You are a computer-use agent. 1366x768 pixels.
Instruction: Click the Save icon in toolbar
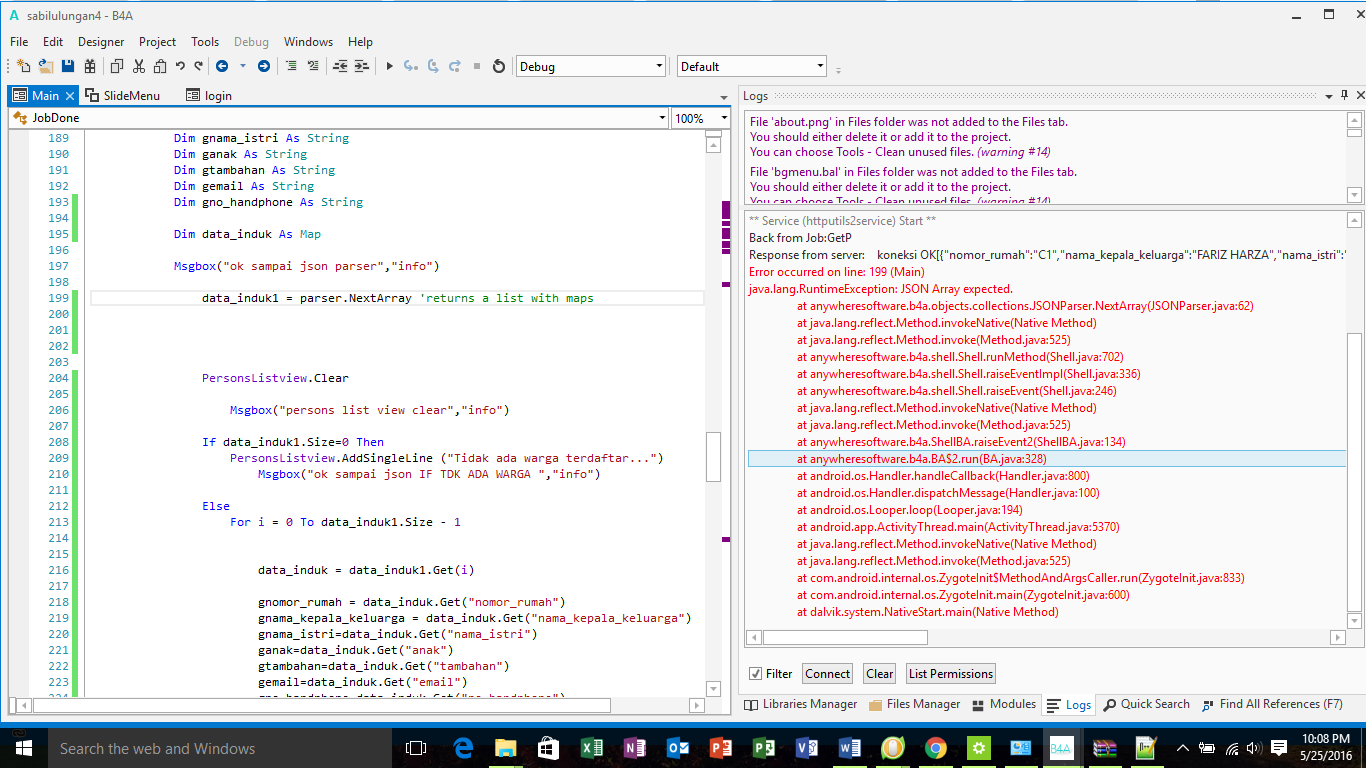click(x=68, y=66)
